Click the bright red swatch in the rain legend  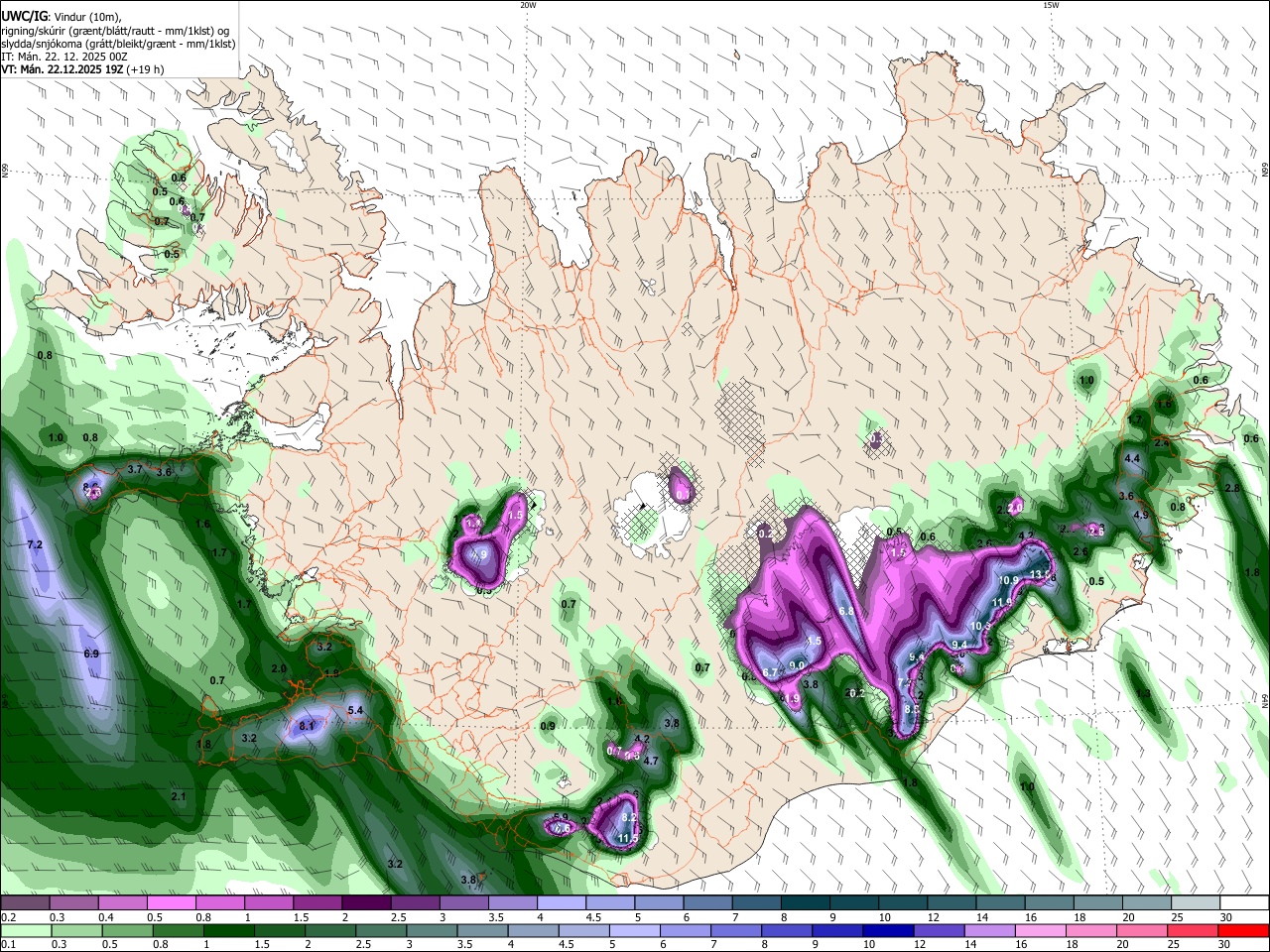tap(1243, 930)
